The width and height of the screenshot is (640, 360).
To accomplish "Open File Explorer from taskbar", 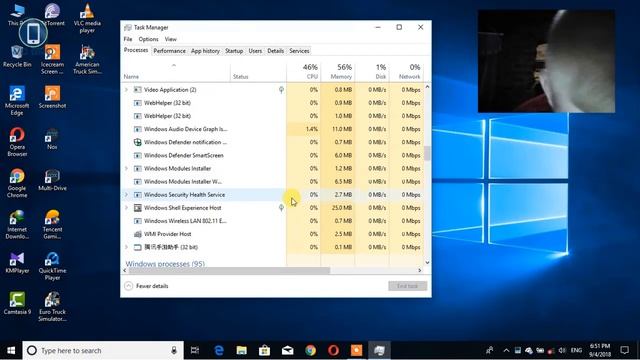I will pyautogui.click(x=242, y=350).
